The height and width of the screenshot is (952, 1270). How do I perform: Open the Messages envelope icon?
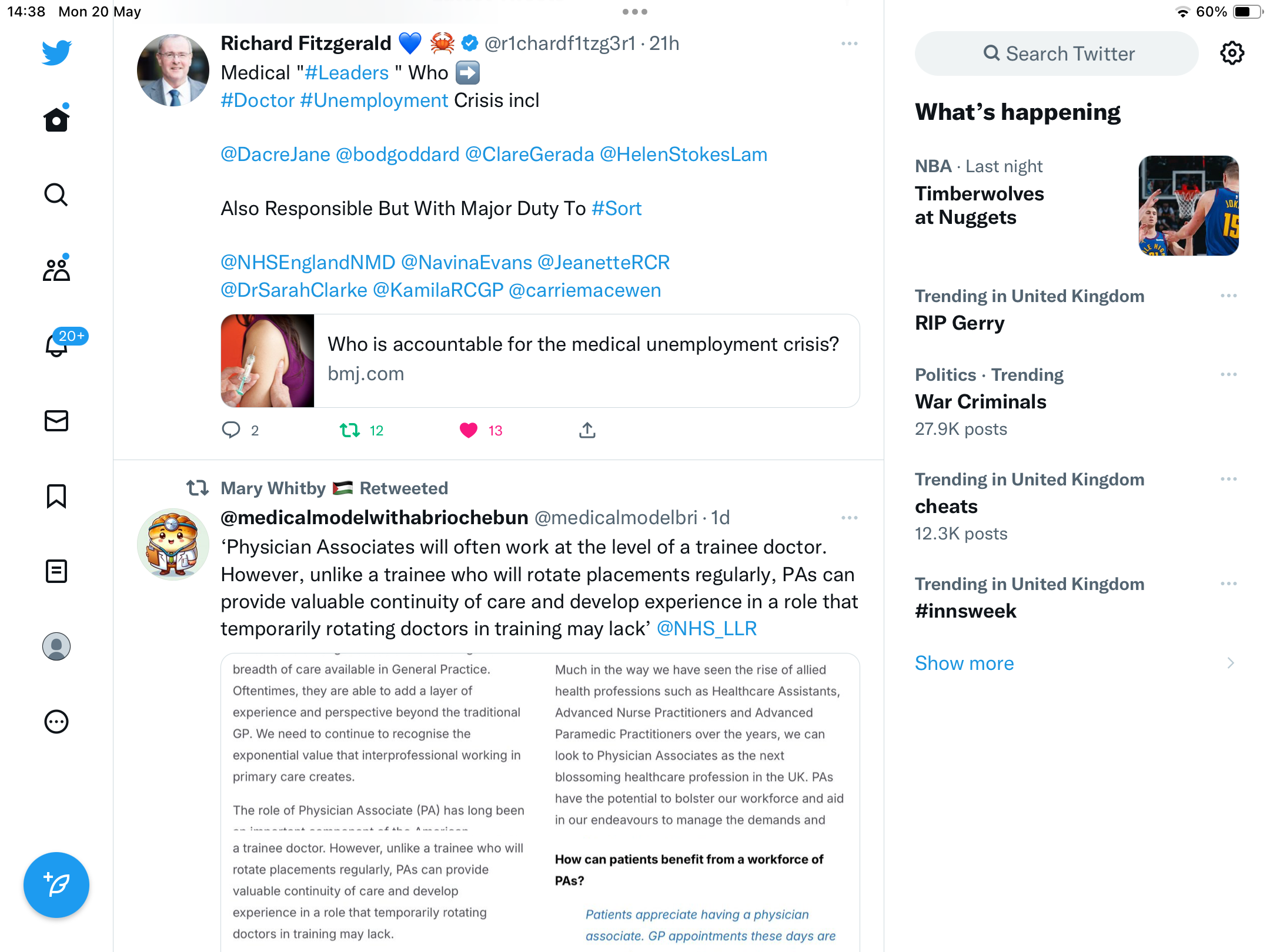56,420
